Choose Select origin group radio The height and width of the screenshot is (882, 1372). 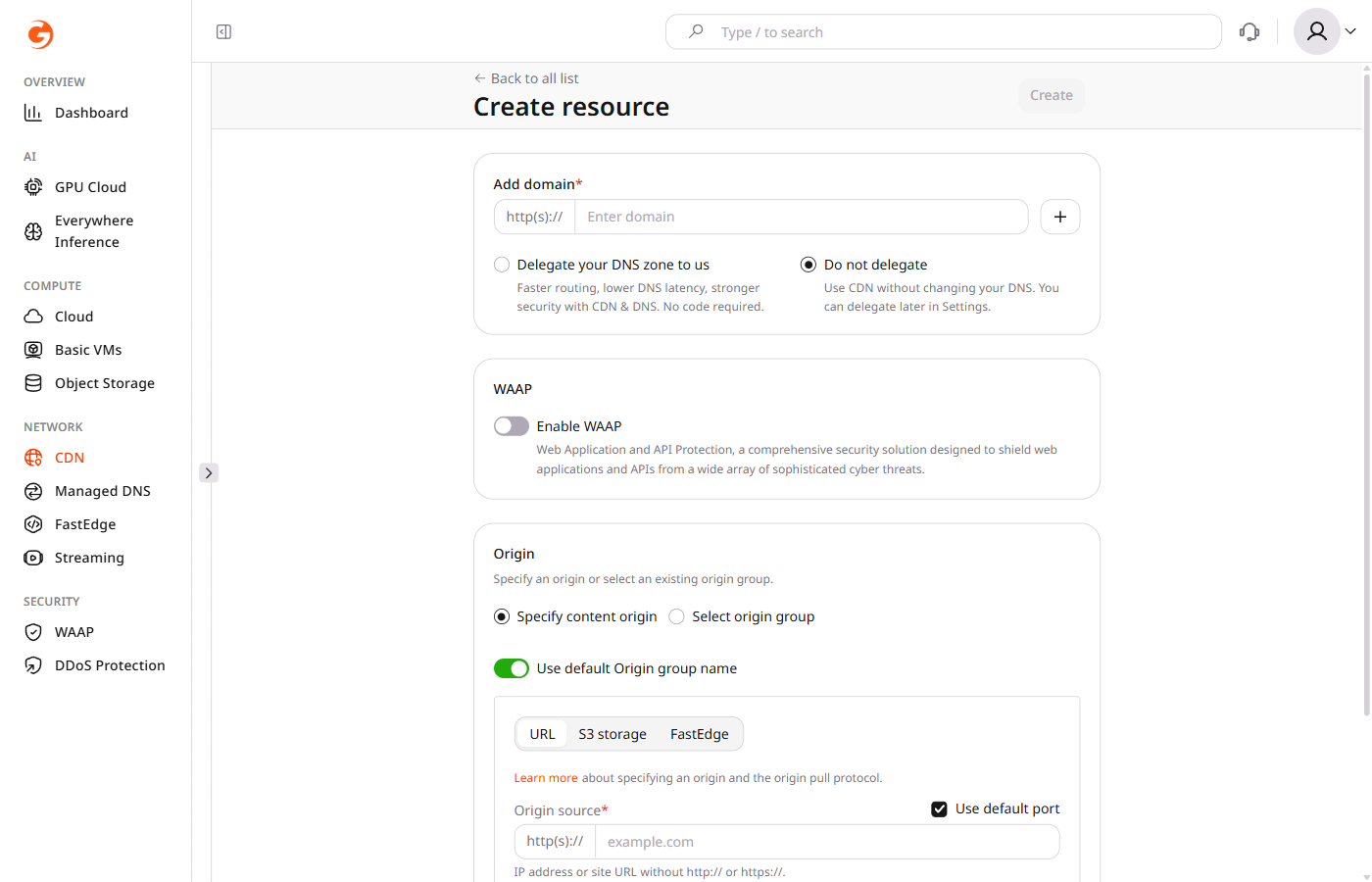[676, 616]
